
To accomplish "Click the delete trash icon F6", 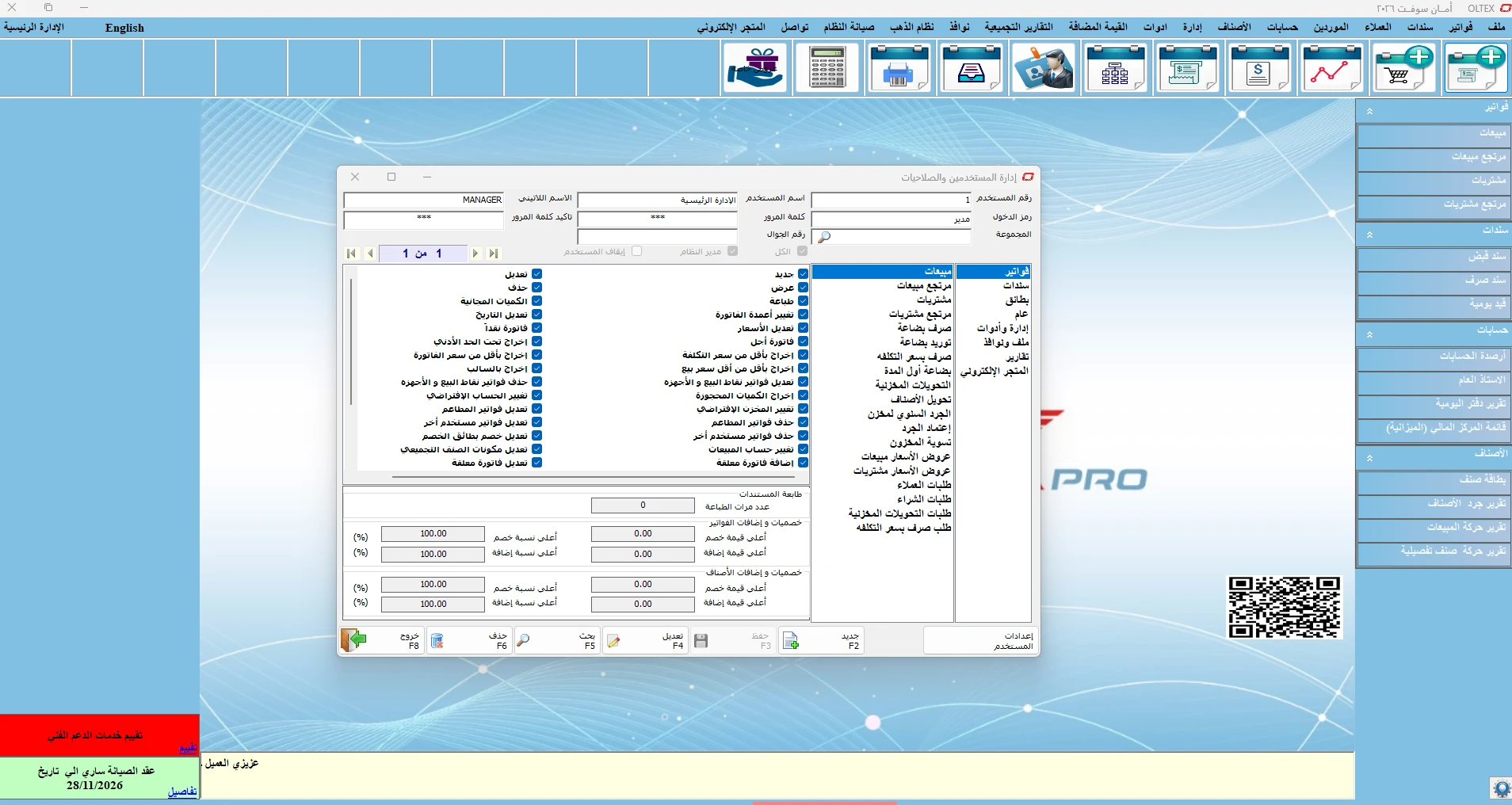I will pyautogui.click(x=437, y=641).
